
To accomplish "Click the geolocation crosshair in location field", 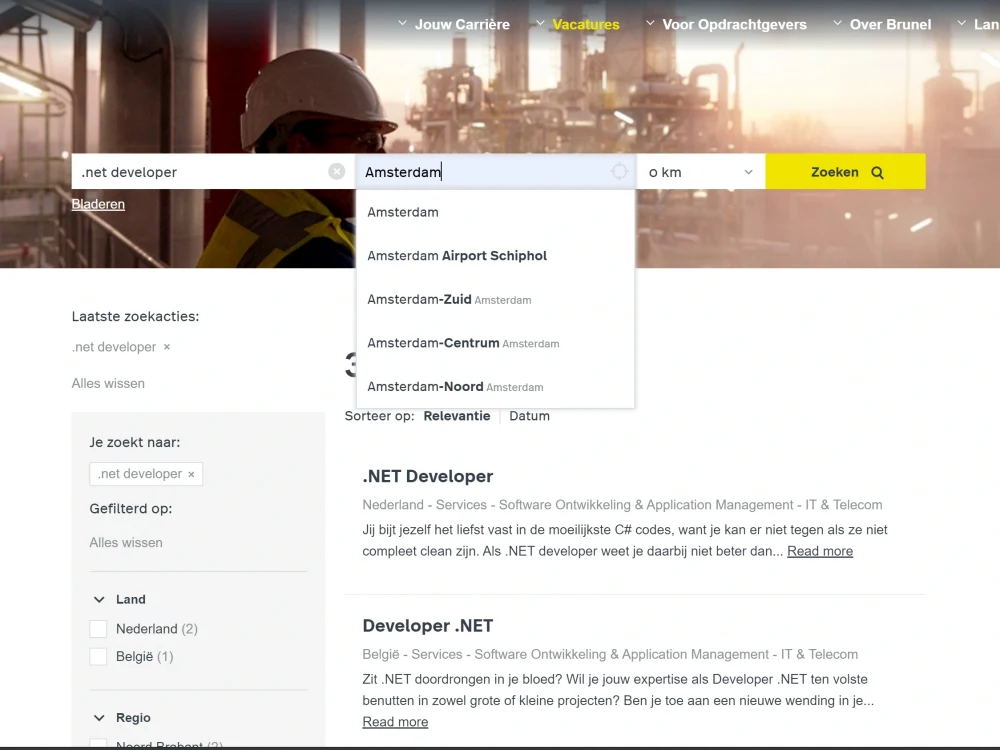I will tap(620, 171).
